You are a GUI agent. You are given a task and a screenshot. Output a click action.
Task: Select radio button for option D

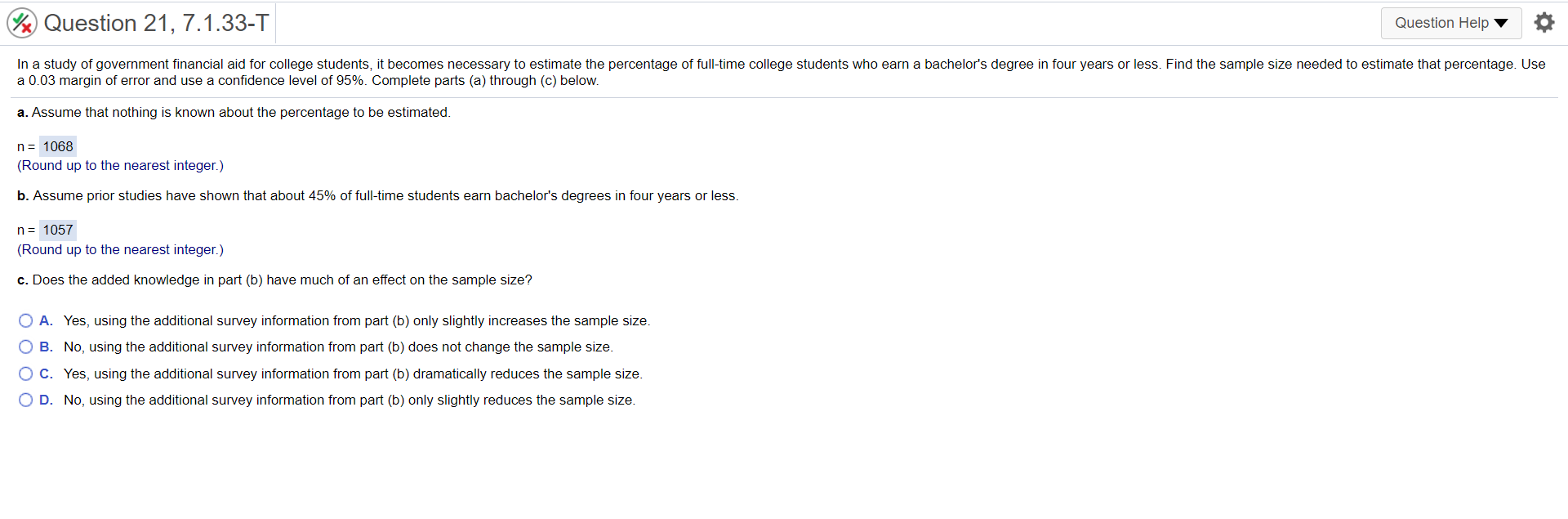point(26,400)
